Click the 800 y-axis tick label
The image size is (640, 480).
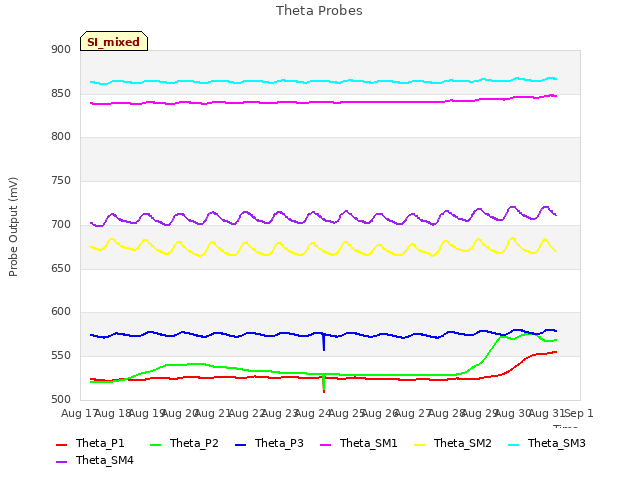(x=61, y=137)
